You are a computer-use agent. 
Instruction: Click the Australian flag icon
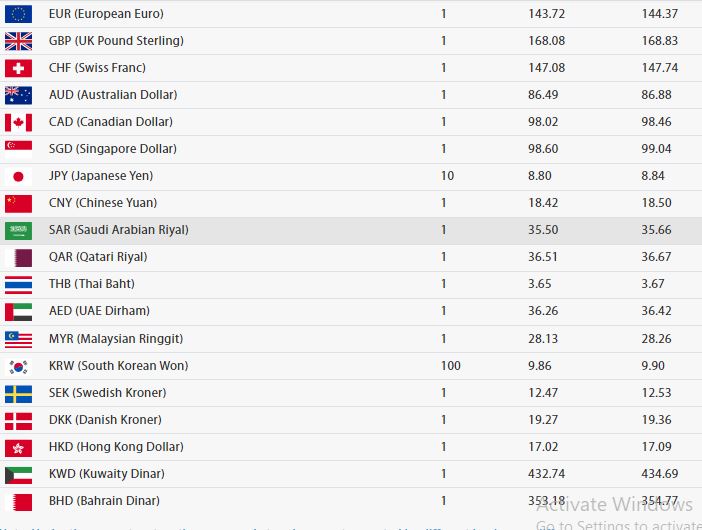18,95
